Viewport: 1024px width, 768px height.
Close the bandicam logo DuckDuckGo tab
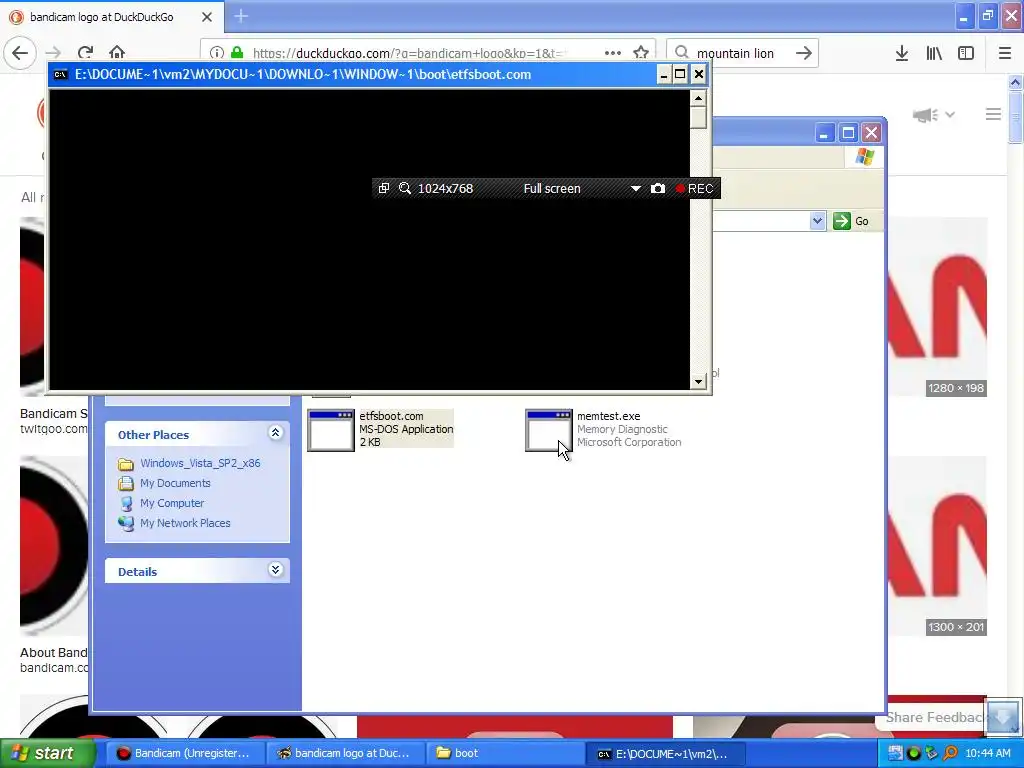[207, 17]
